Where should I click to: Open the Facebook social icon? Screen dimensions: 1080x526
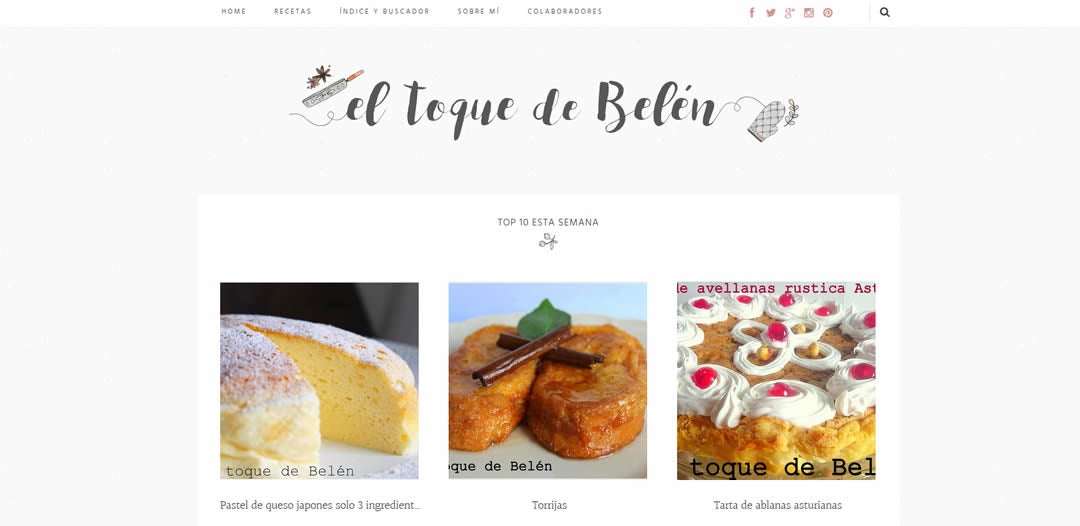click(752, 12)
